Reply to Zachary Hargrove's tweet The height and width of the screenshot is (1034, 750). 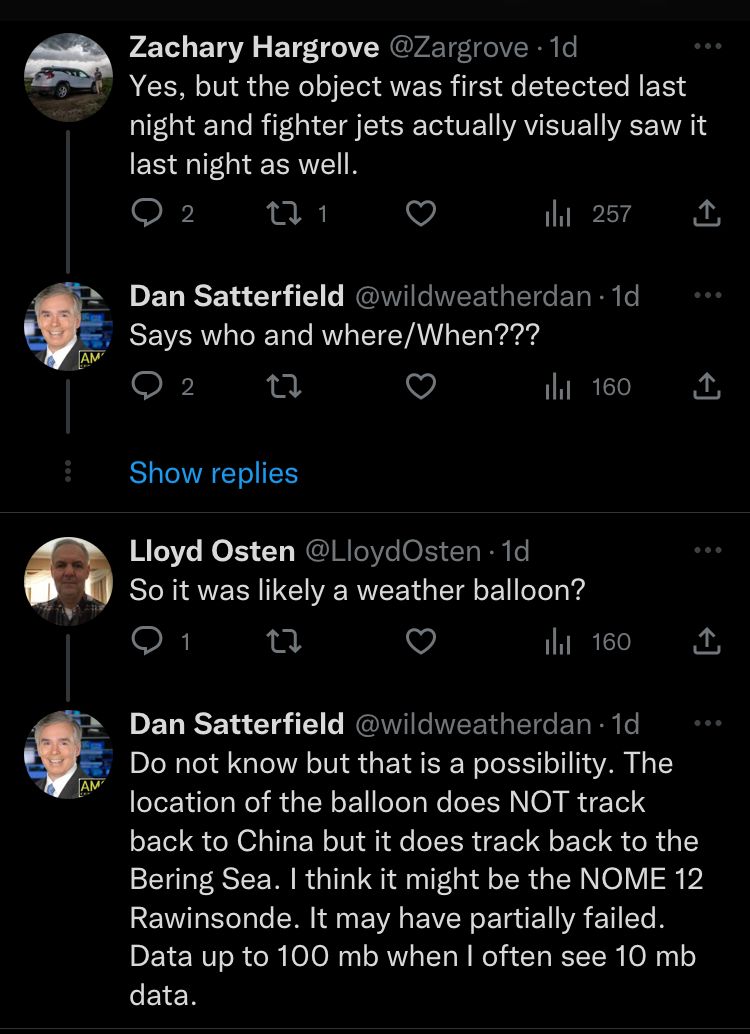[x=147, y=213]
